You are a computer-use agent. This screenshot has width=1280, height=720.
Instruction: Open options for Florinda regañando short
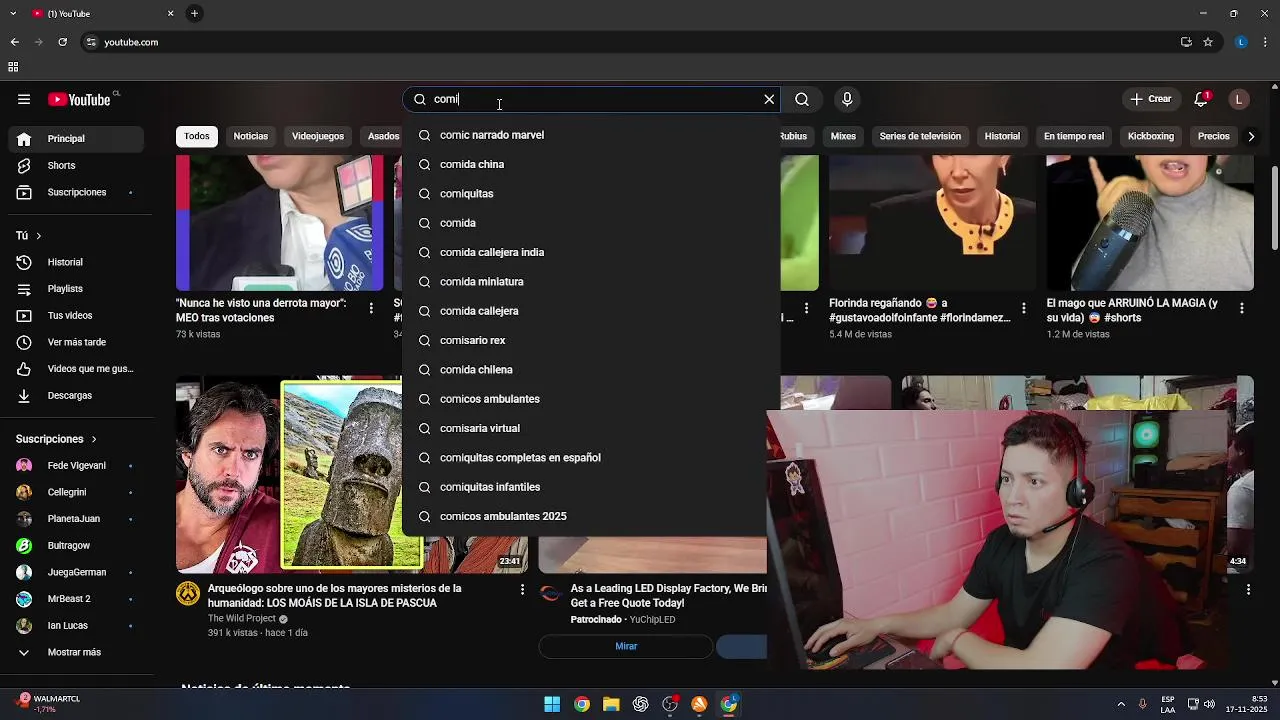click(x=1023, y=308)
